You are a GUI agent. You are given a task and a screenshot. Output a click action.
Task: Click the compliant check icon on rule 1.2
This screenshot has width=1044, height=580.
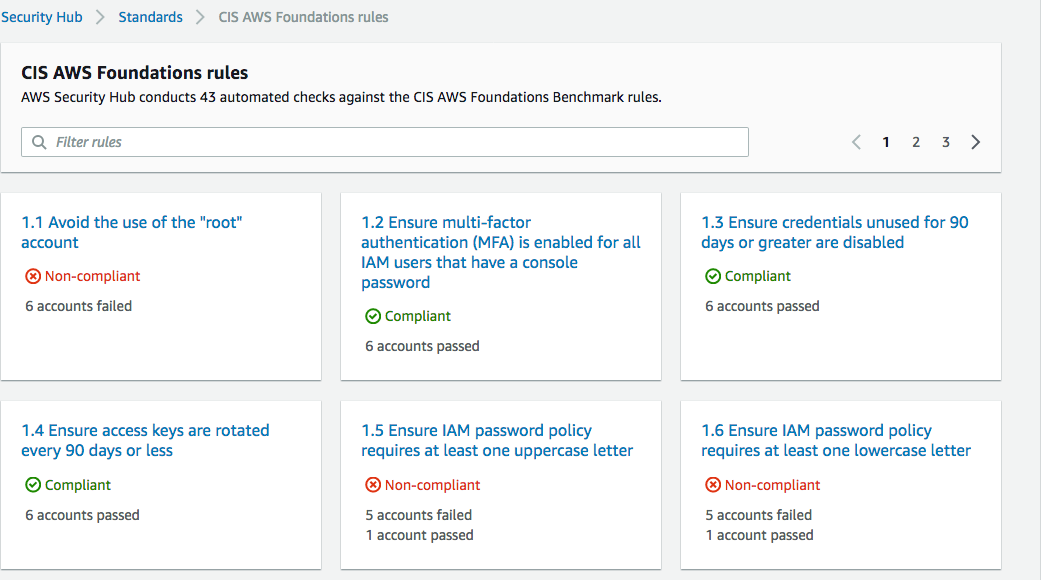(373, 316)
